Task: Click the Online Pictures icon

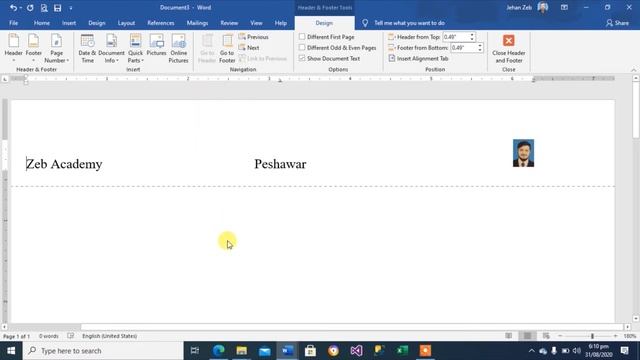Action: coord(178,48)
